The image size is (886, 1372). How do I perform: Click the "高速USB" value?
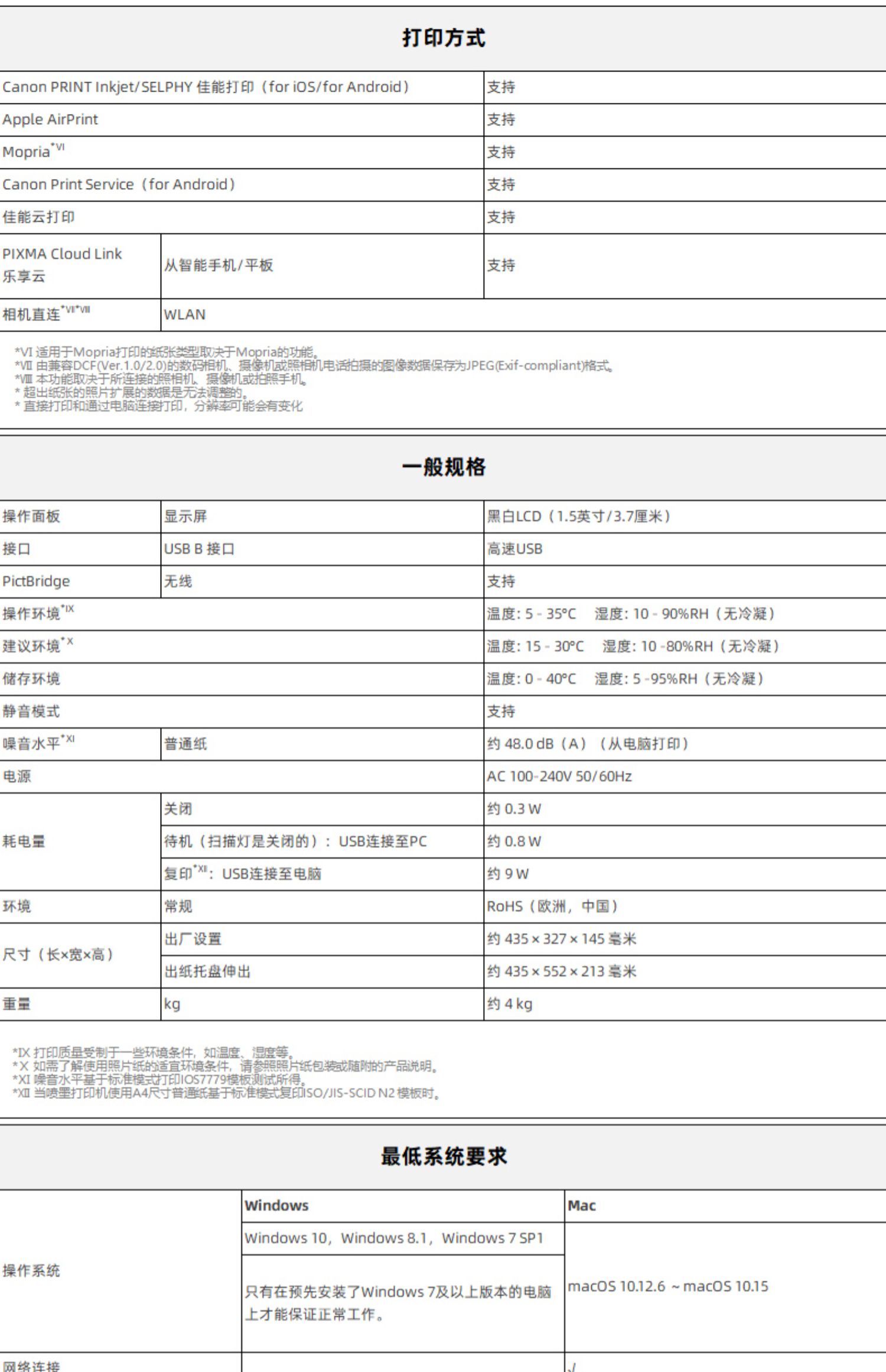514,550
